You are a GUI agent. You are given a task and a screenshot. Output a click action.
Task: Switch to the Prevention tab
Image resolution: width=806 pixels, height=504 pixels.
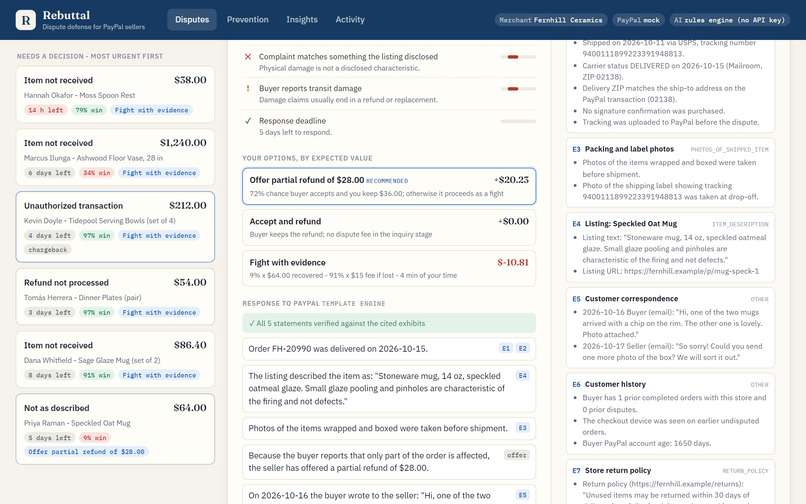tap(248, 20)
